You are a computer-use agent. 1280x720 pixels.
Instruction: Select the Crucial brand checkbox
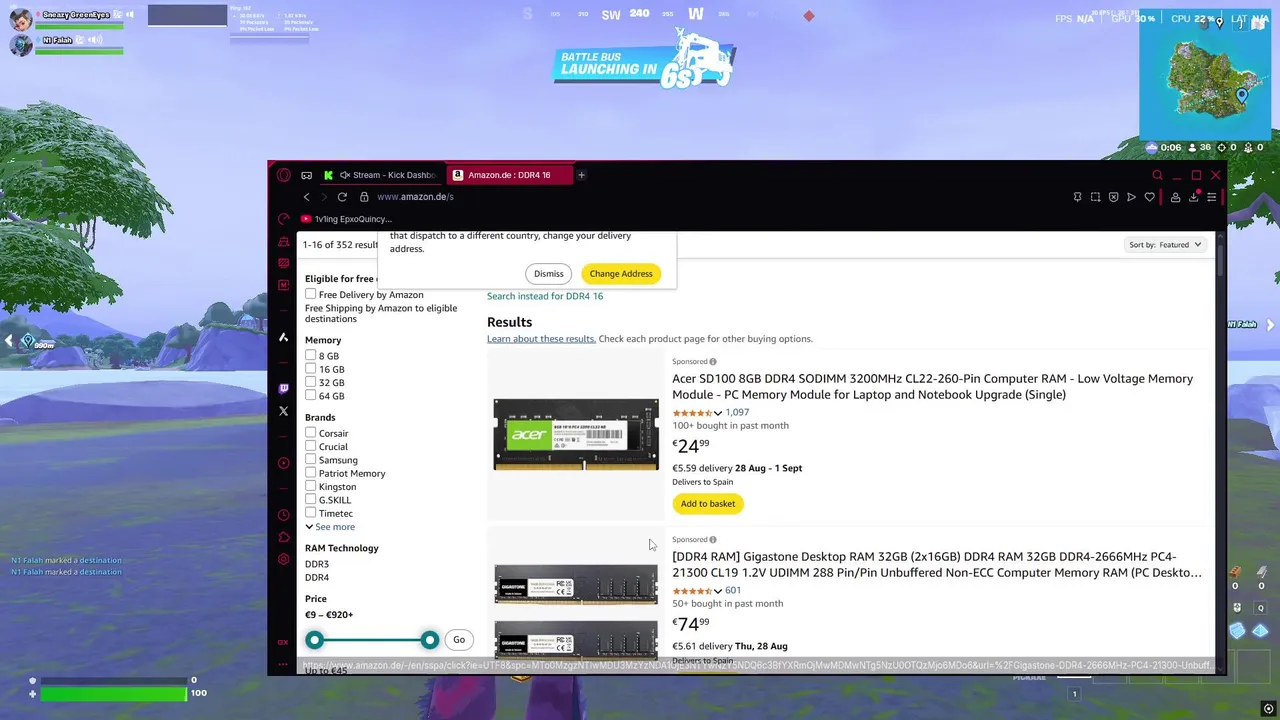tap(311, 446)
